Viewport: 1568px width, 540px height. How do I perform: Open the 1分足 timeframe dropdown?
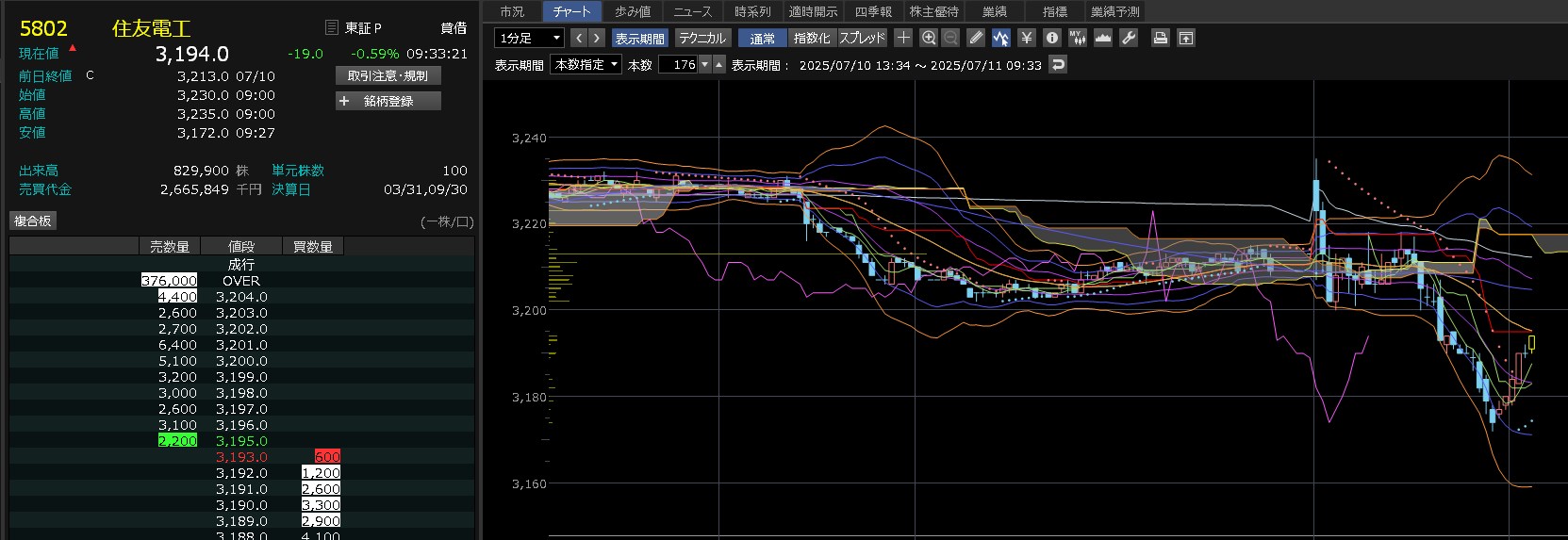(530, 38)
